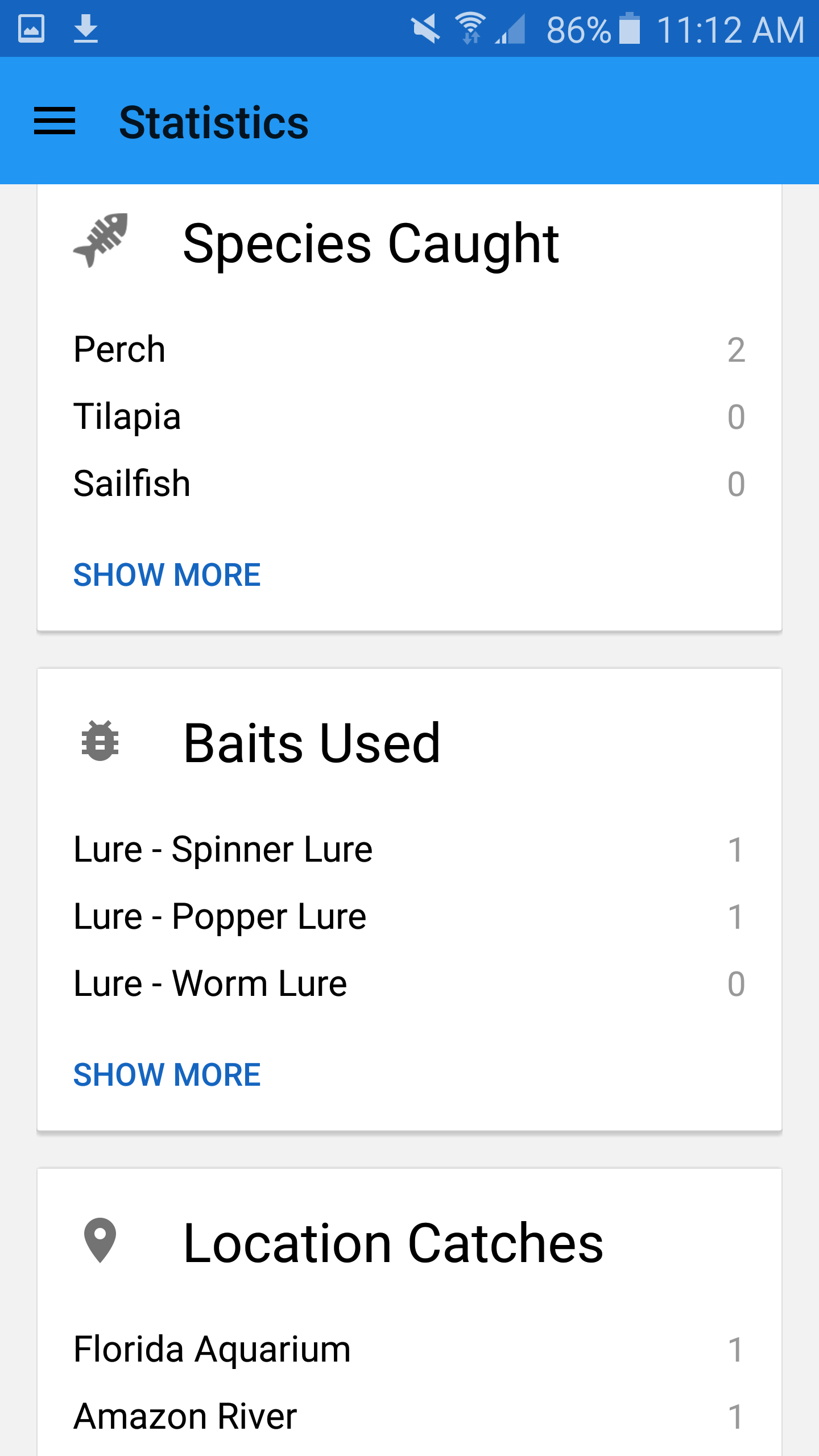Open Florida Aquarium location entry
This screenshot has height=1456, width=819.
click(x=409, y=1349)
